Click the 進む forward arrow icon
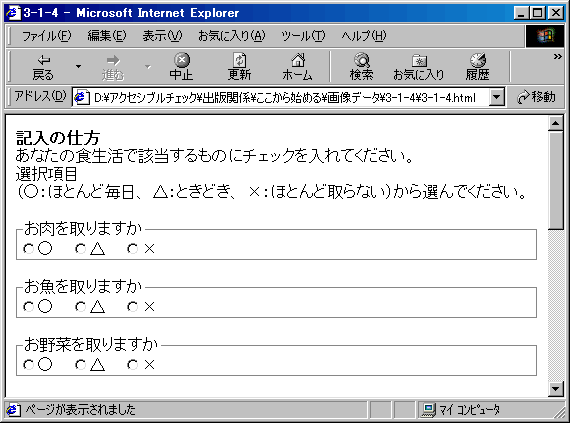This screenshot has width=570, height=423. point(113,60)
